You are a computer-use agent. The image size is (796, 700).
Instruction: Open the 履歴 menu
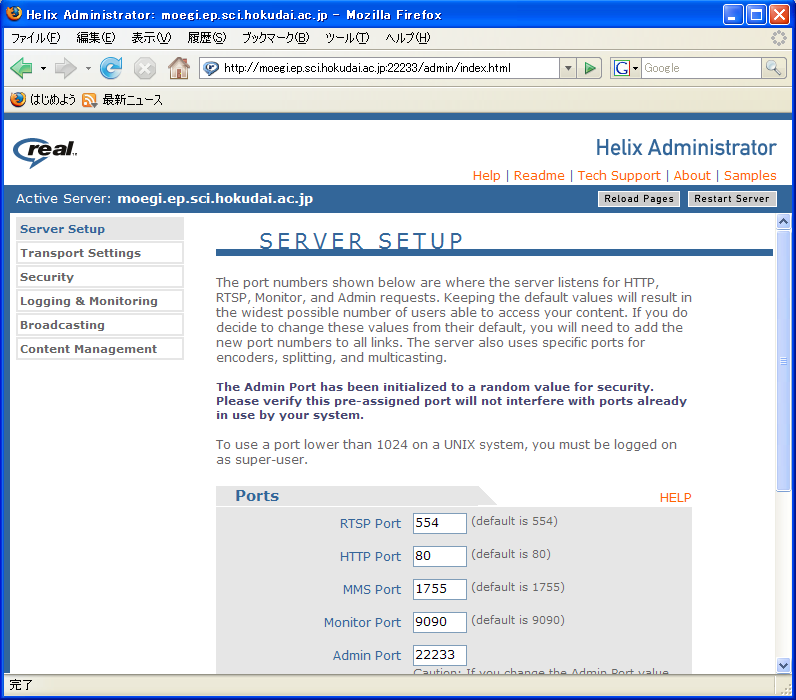point(207,38)
